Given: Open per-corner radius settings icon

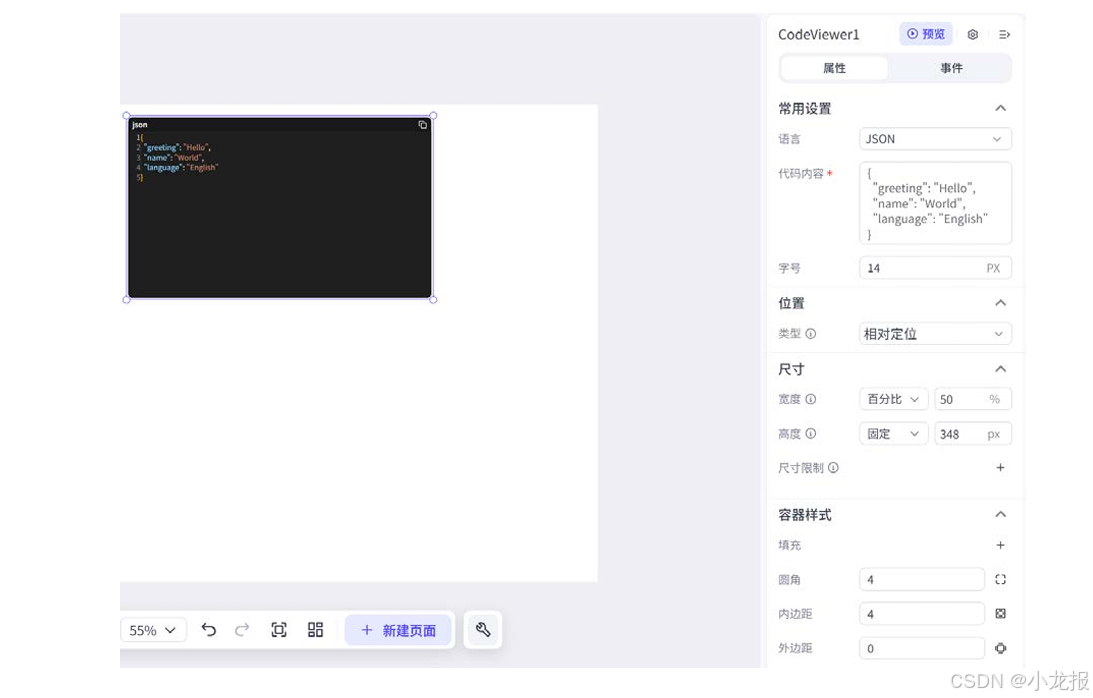Looking at the screenshot, I should [1000, 579].
